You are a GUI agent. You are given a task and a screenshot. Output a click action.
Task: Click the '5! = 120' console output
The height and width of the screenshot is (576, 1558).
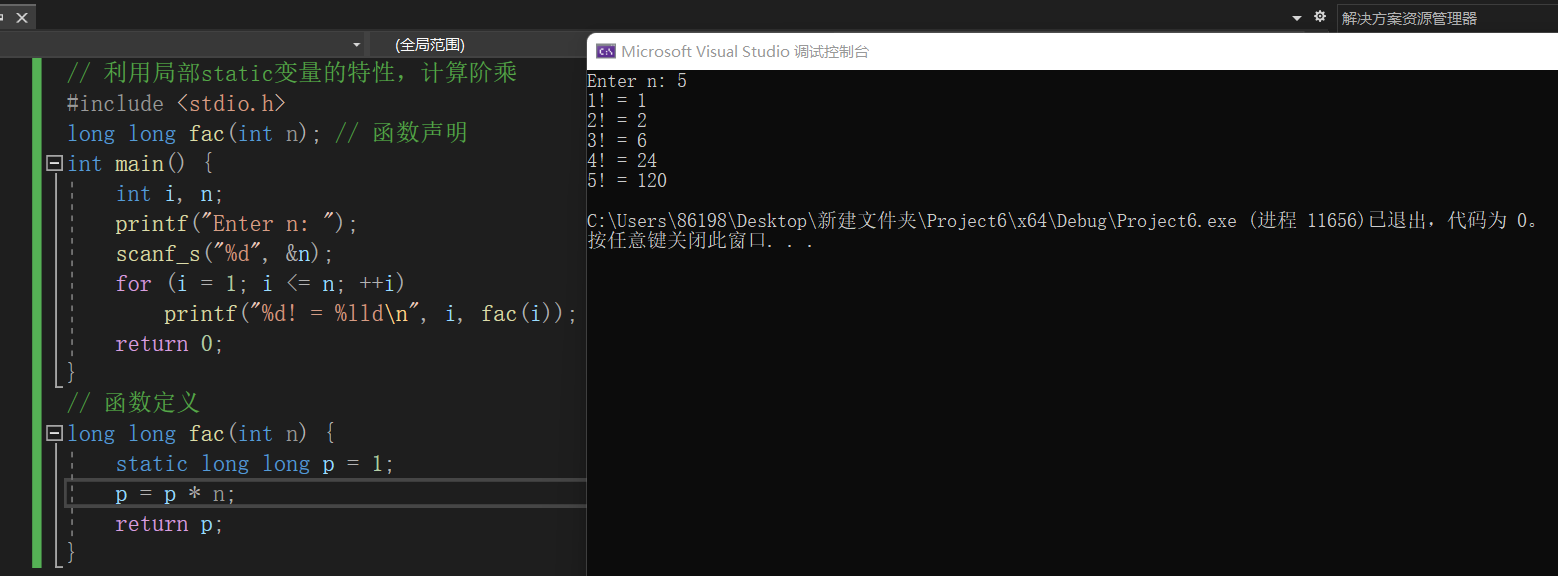[x=627, y=181]
